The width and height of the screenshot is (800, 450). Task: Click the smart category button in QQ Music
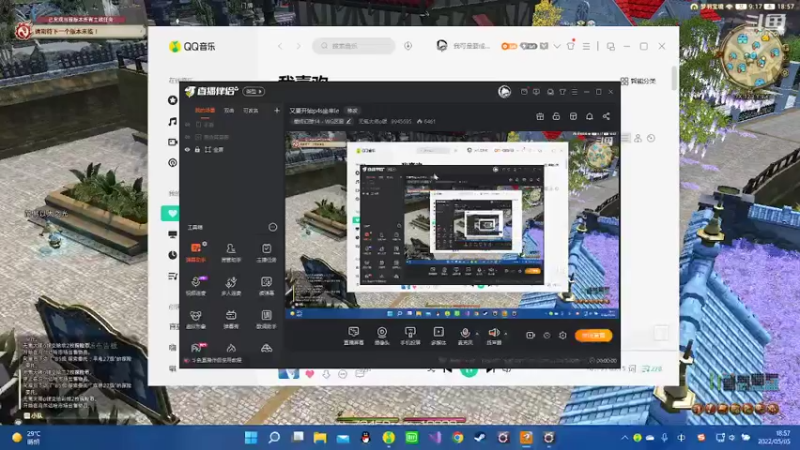click(x=638, y=81)
